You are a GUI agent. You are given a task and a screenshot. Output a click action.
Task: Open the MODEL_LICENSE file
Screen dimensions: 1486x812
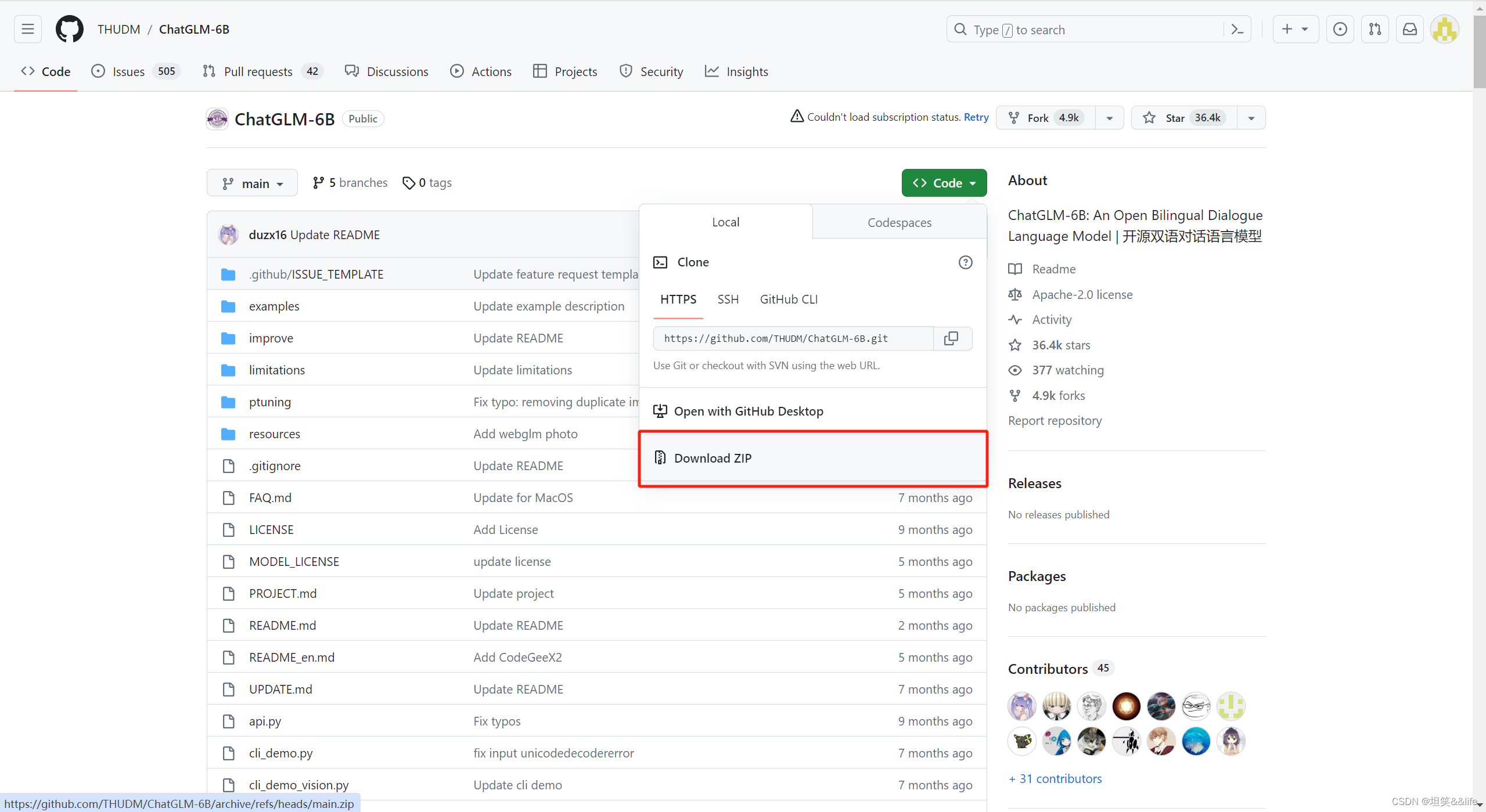click(294, 561)
